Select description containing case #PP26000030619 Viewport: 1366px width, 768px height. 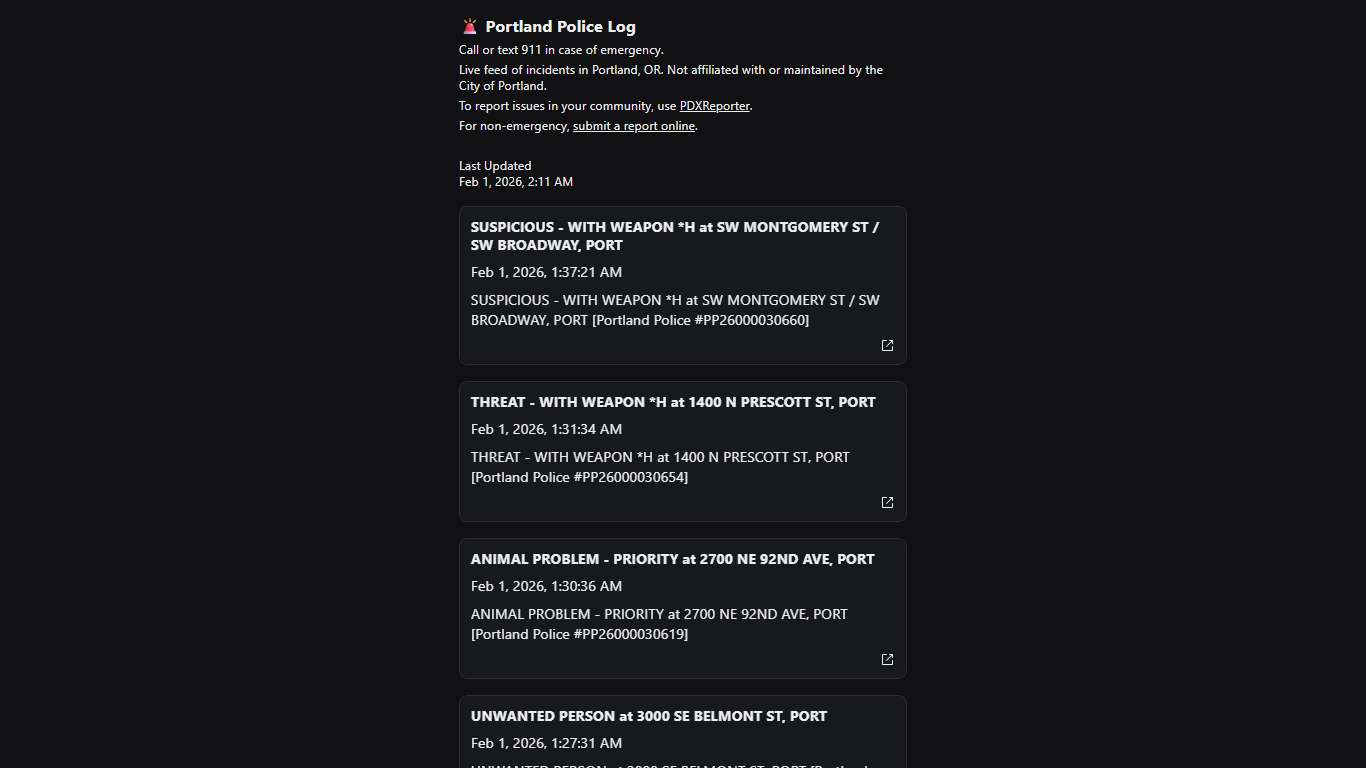tap(659, 624)
